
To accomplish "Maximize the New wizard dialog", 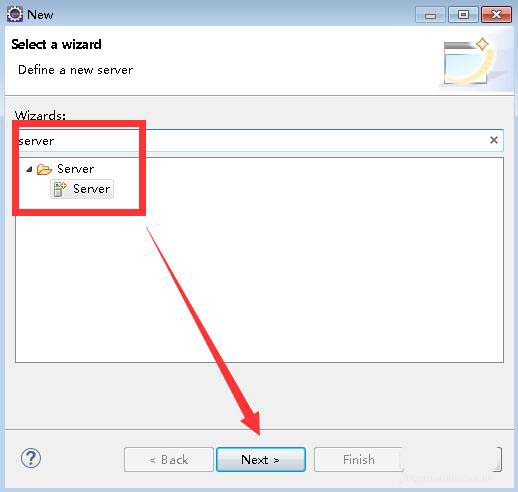I will pos(463,15).
